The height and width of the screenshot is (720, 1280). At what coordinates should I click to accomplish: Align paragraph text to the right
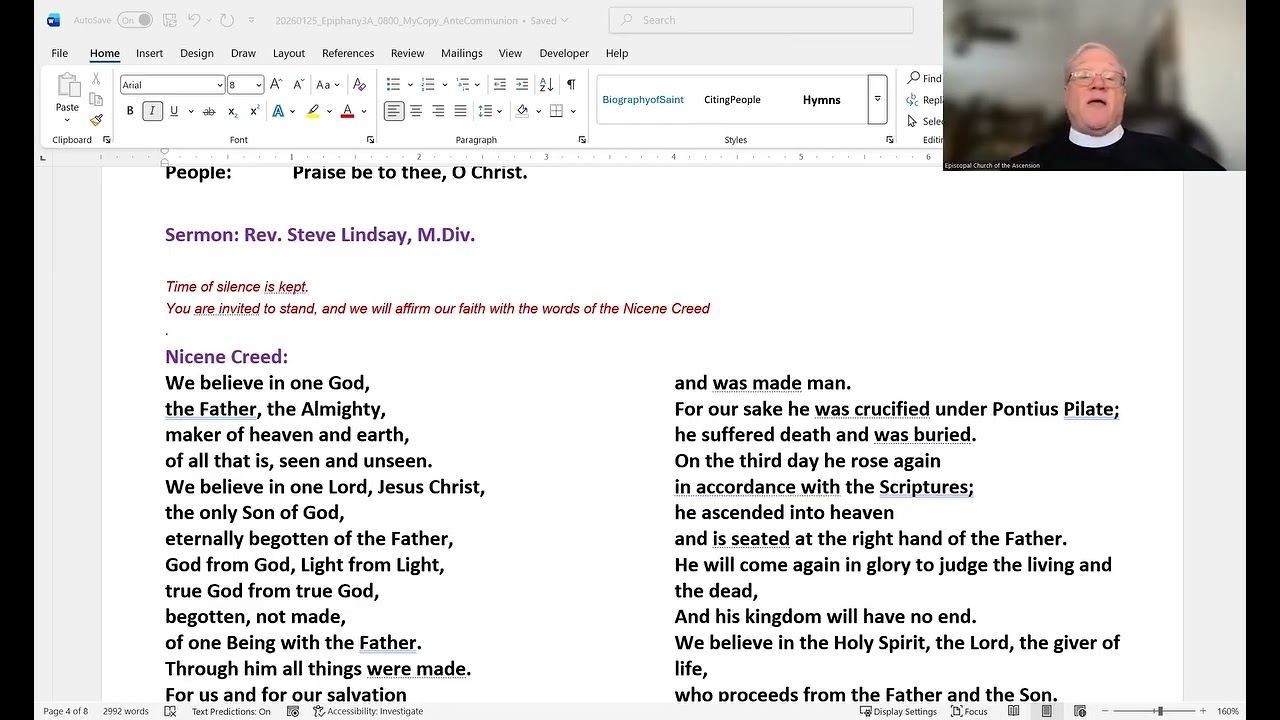coord(438,111)
